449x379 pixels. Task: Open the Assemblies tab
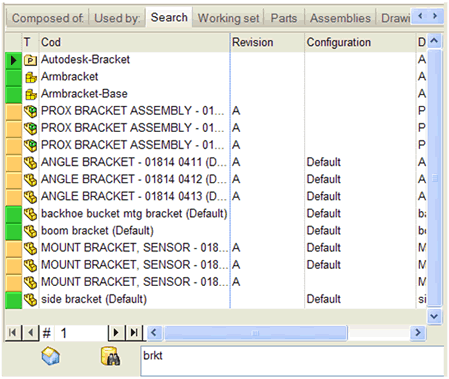[x=340, y=18]
